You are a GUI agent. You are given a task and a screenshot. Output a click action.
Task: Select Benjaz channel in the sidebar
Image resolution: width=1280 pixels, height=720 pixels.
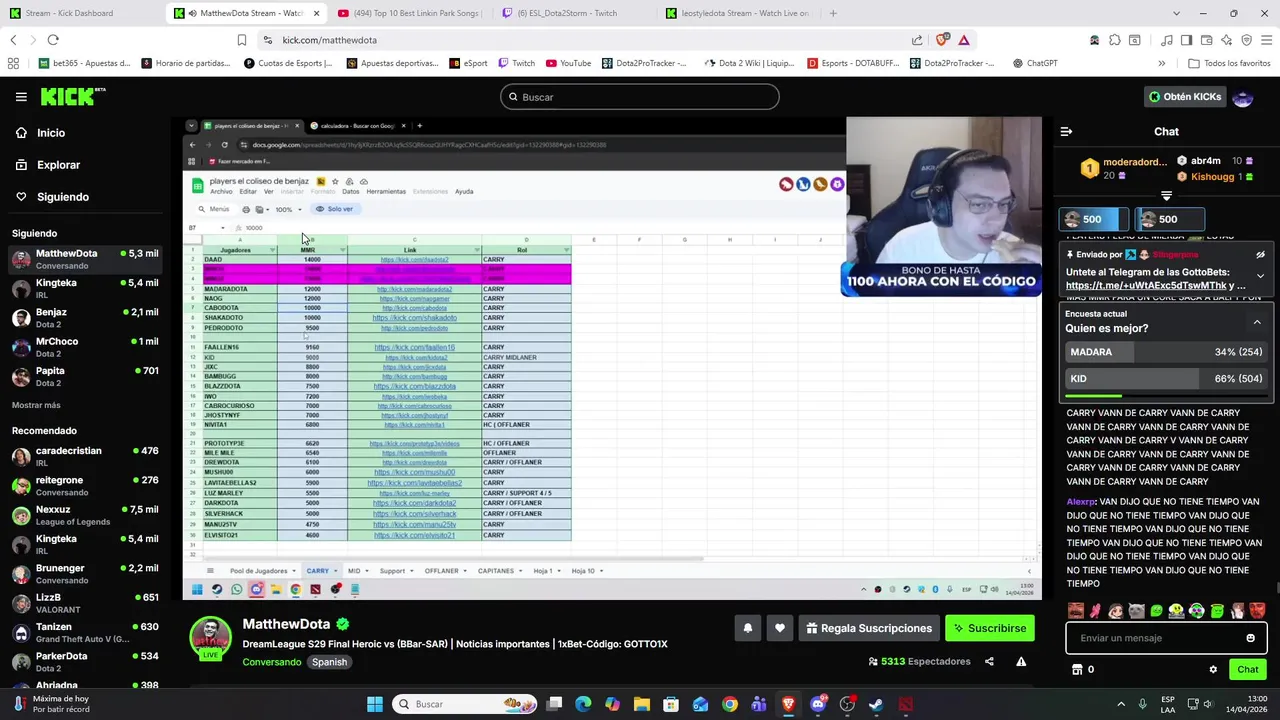[x=84, y=318]
